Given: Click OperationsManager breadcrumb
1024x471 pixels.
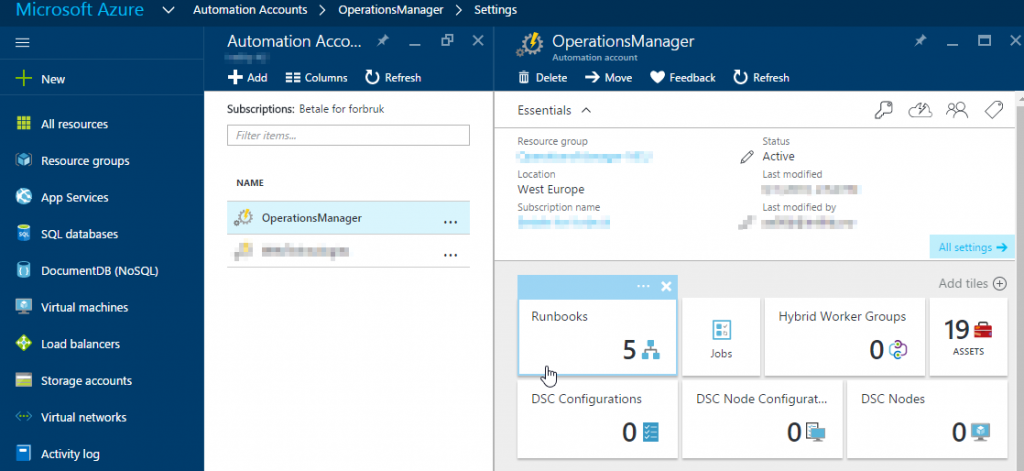Looking at the screenshot, I should click(391, 10).
